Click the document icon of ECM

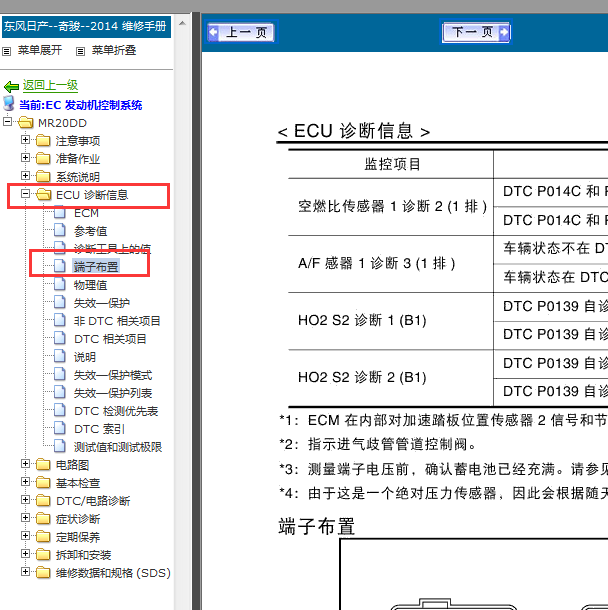pos(60,213)
